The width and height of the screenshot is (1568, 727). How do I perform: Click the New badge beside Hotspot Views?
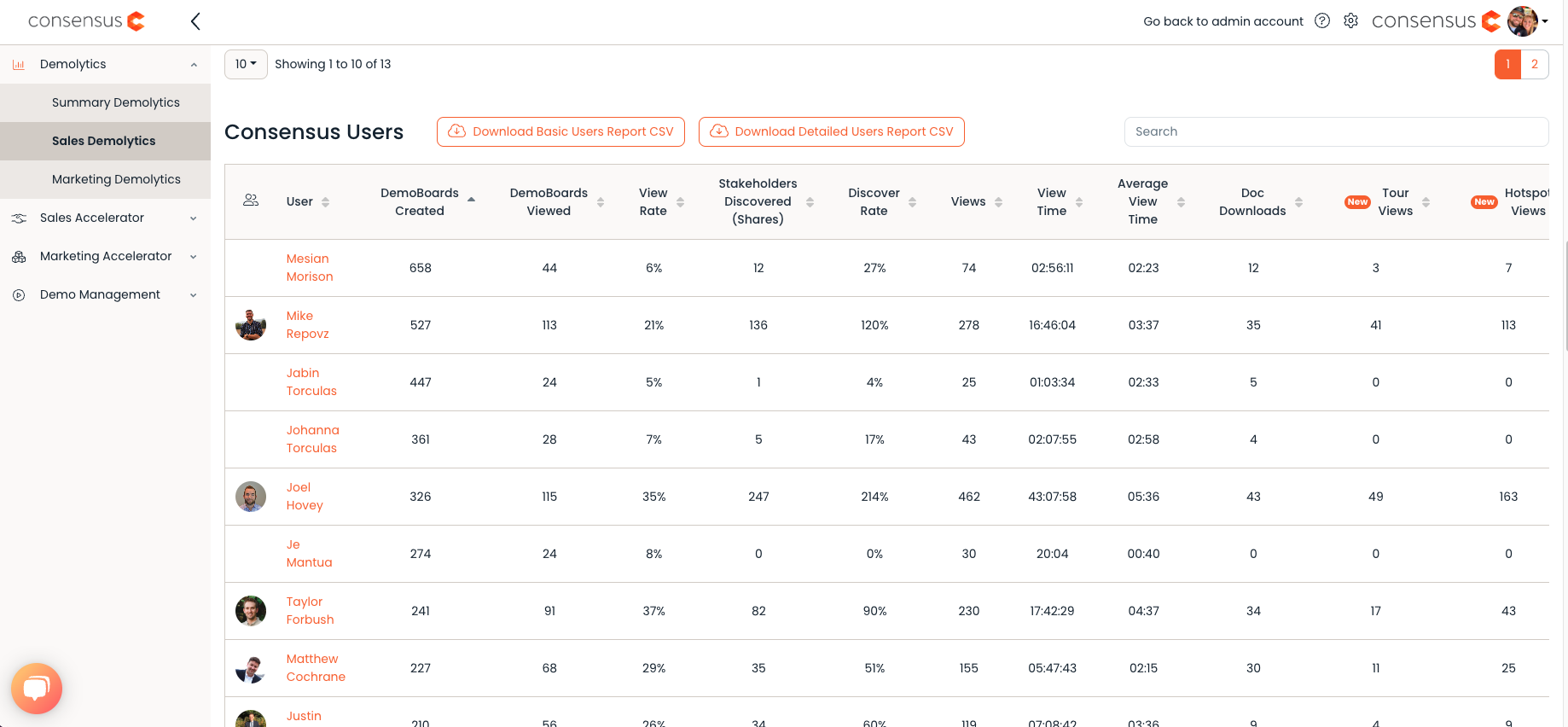point(1484,202)
